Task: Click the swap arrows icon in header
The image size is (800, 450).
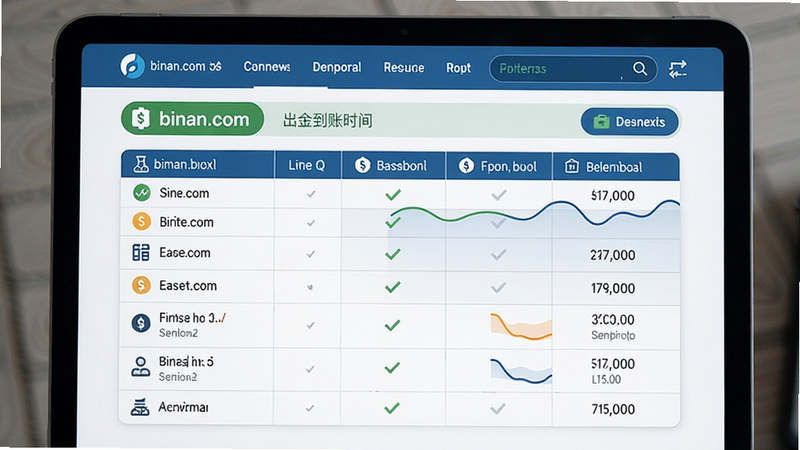Action: click(678, 69)
